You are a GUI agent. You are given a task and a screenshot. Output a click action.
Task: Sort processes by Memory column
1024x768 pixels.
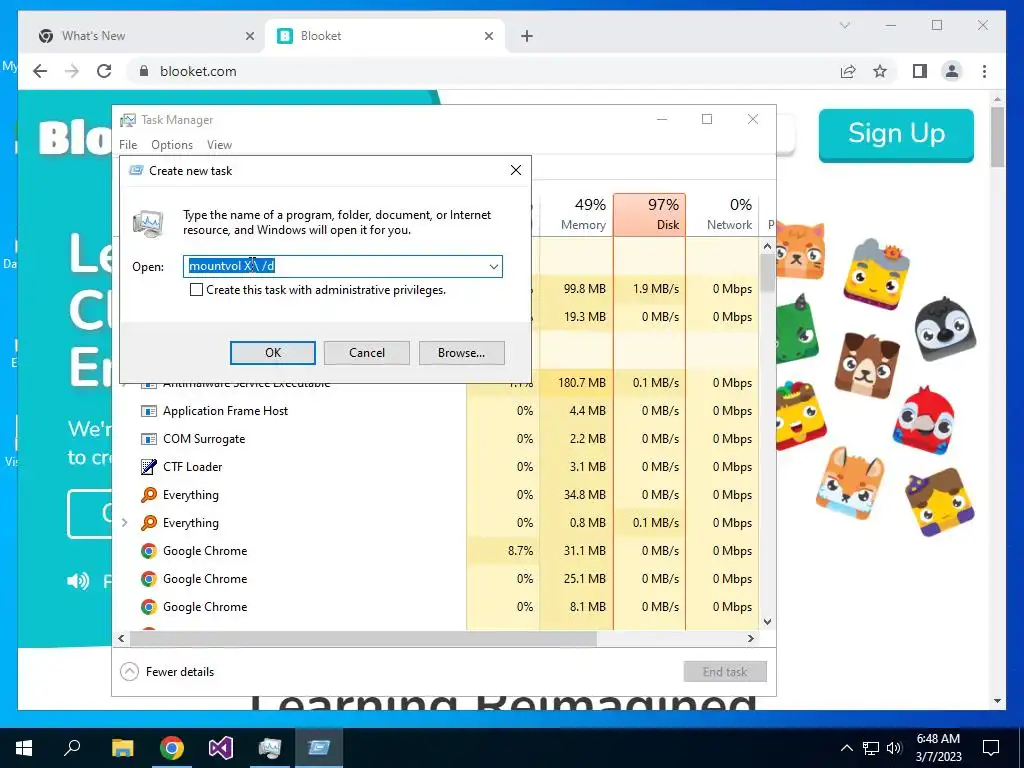(577, 214)
